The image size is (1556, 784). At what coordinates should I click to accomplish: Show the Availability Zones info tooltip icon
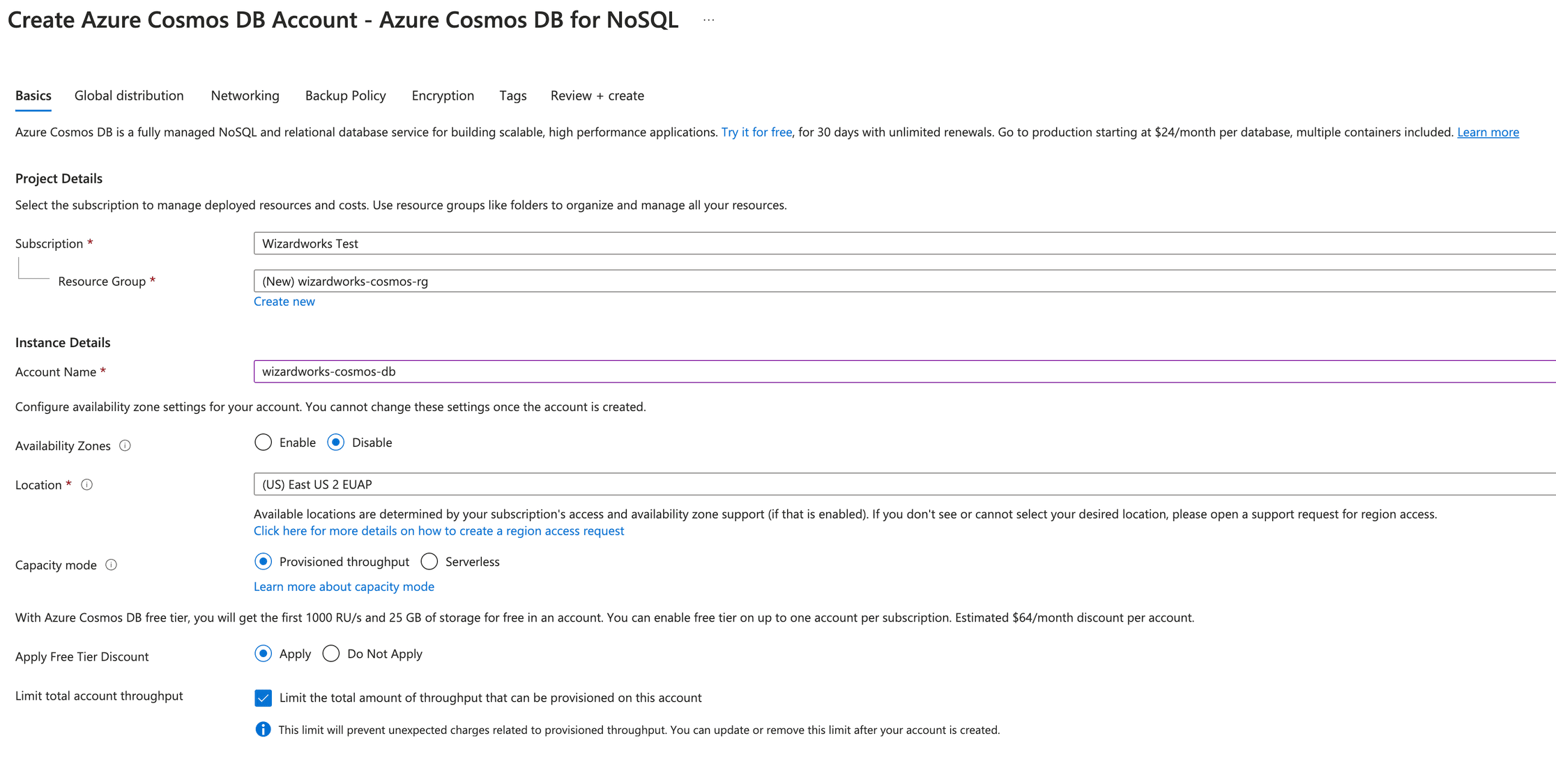(125, 445)
